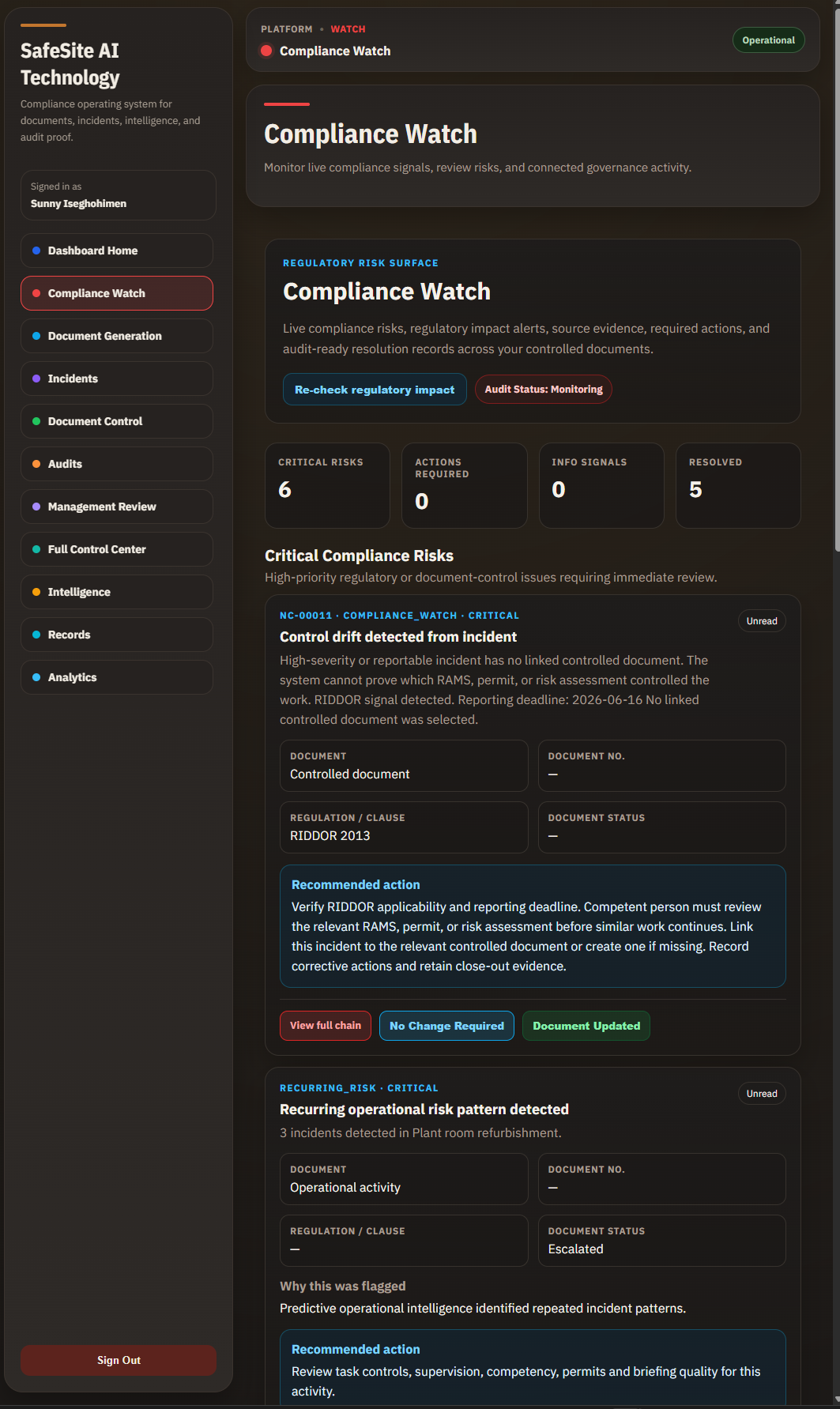Click signed-in user Sunny Iseghohimen
This screenshot has height=1409, width=840.
(79, 204)
